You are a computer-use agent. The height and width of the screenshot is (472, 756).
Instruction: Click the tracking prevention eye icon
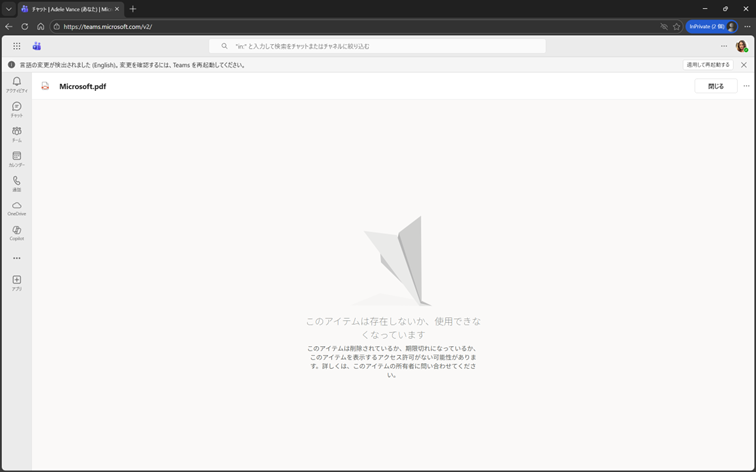664,27
